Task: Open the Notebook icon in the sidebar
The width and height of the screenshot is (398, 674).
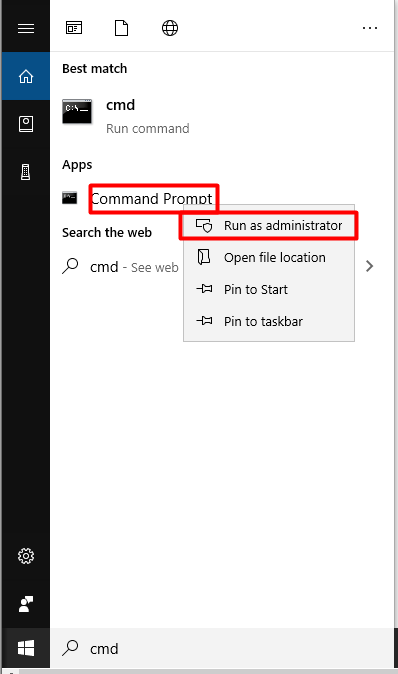Action: [x=26, y=124]
